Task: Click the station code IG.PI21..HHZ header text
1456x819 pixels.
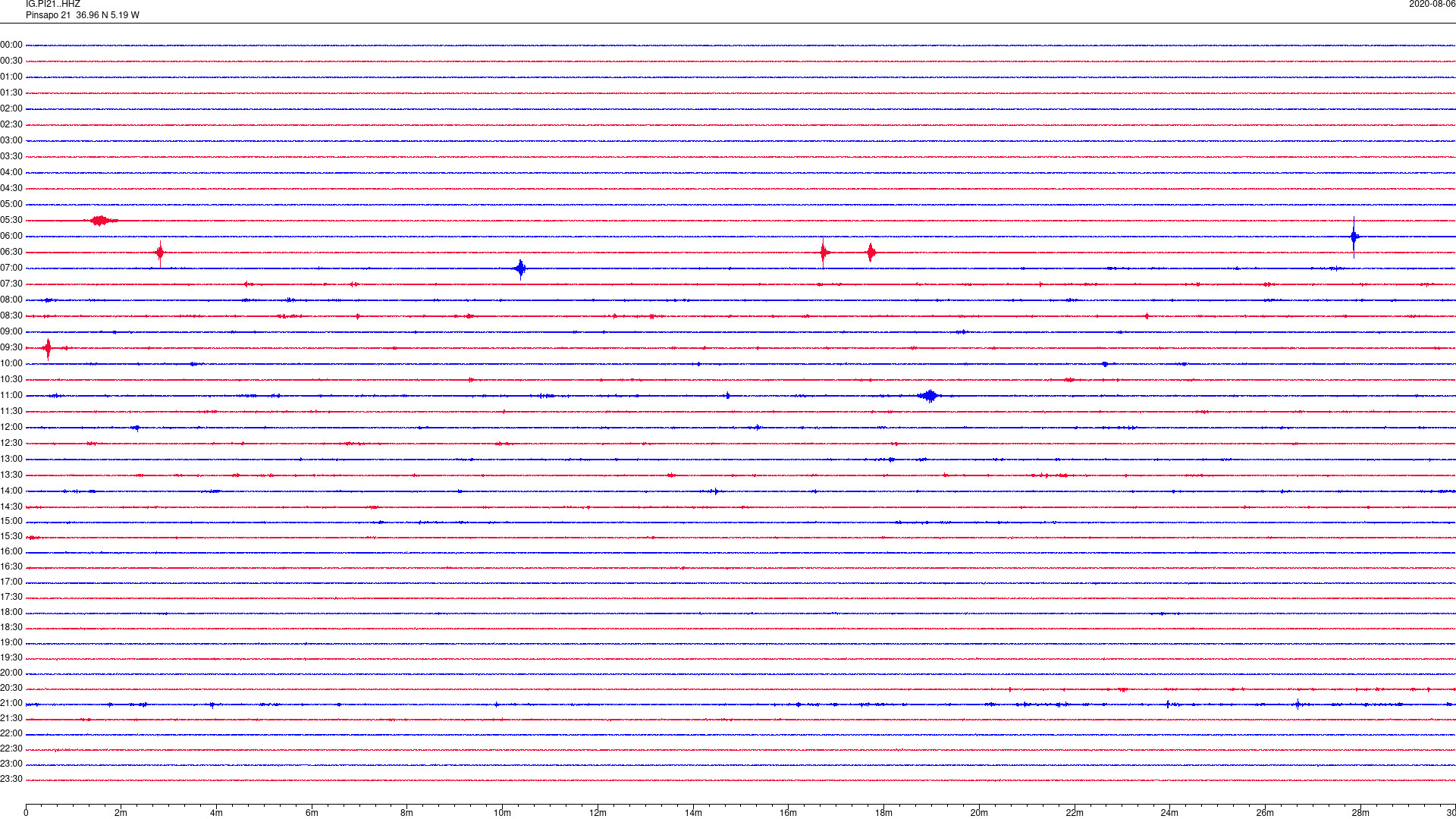Action: [x=52, y=5]
